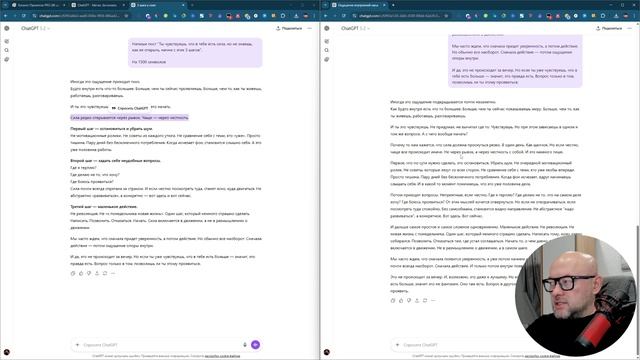The height and width of the screenshot is (360, 640).
Task: Reload page in right browser
Action: coord(344,16)
